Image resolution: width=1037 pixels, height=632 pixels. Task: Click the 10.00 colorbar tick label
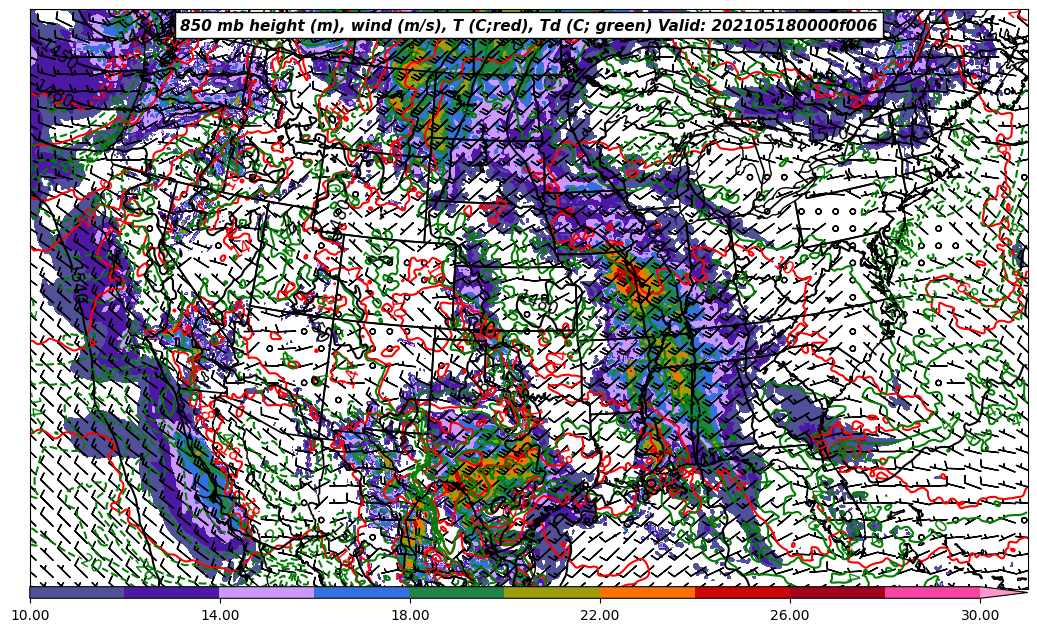(30, 615)
